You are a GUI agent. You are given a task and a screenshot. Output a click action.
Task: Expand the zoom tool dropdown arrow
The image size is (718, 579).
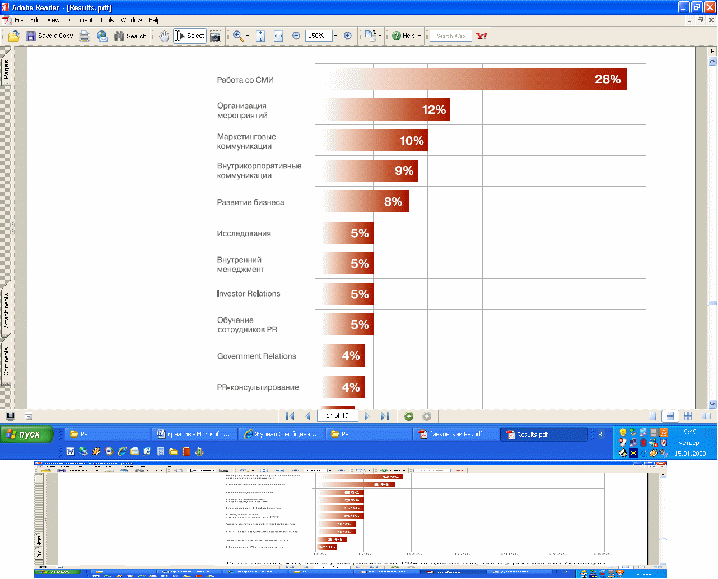(x=248, y=36)
